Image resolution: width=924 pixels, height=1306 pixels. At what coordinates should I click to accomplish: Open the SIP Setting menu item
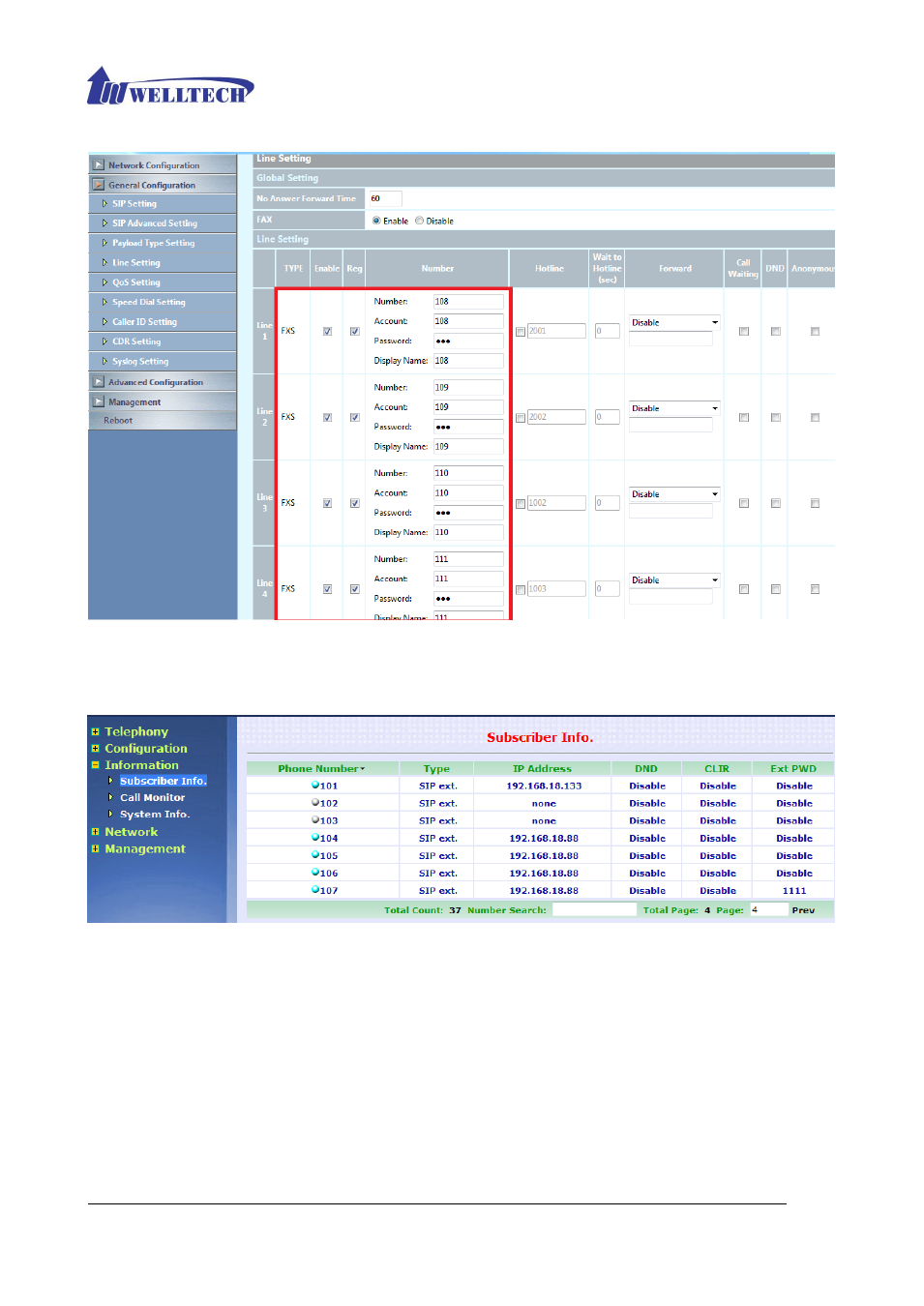[134, 204]
